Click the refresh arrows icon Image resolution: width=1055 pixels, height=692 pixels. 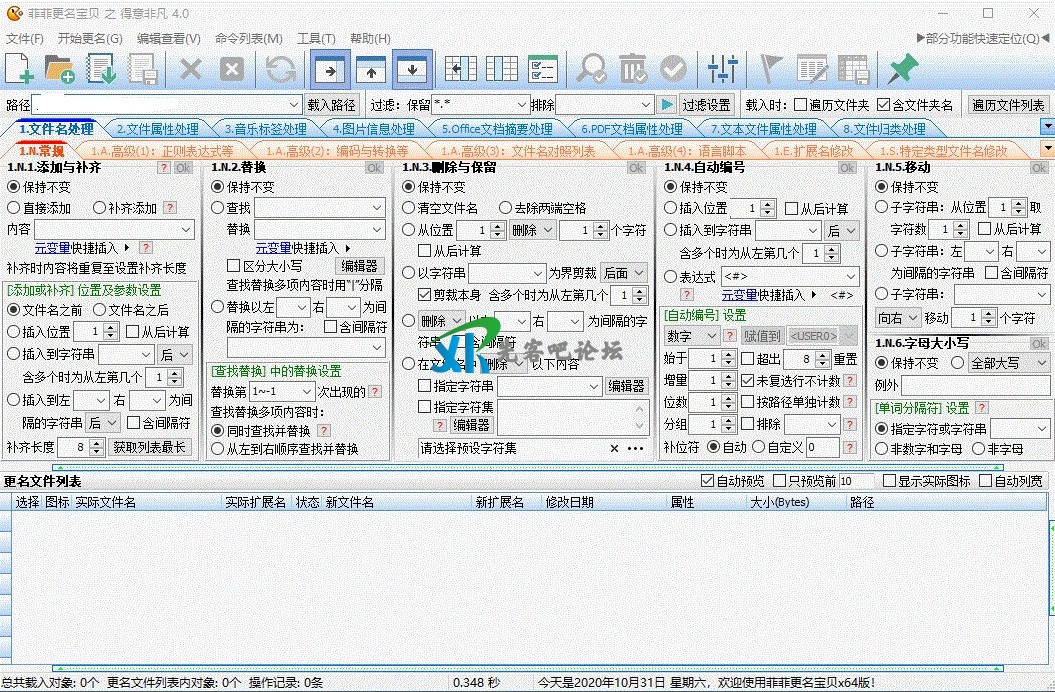pos(281,68)
